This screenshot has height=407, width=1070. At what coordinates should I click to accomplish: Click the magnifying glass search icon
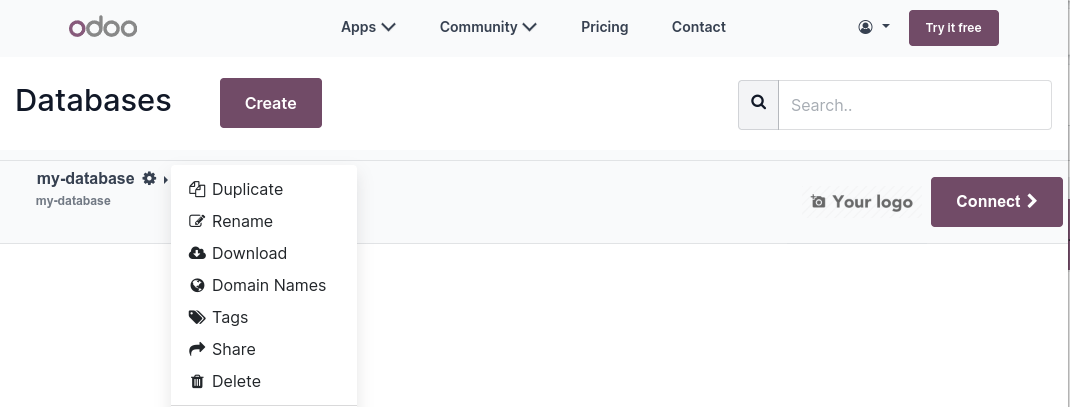(758, 104)
